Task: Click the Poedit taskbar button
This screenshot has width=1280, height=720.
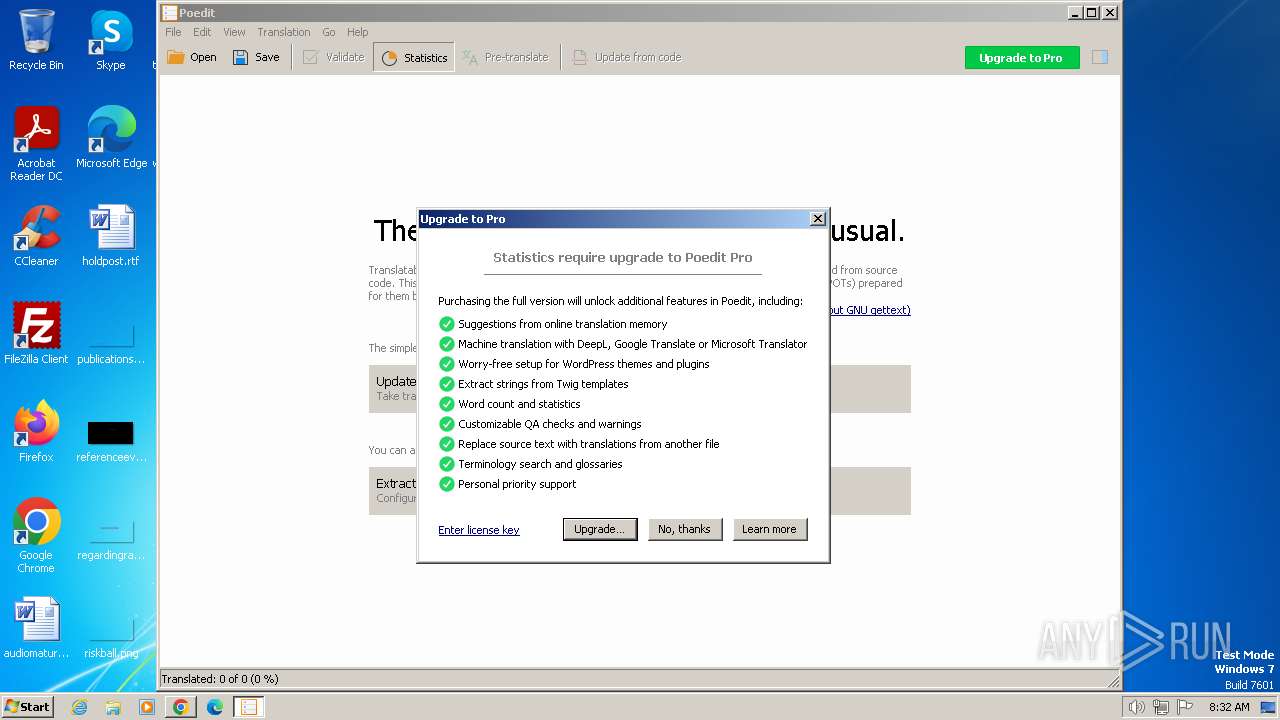Action: (x=249, y=707)
